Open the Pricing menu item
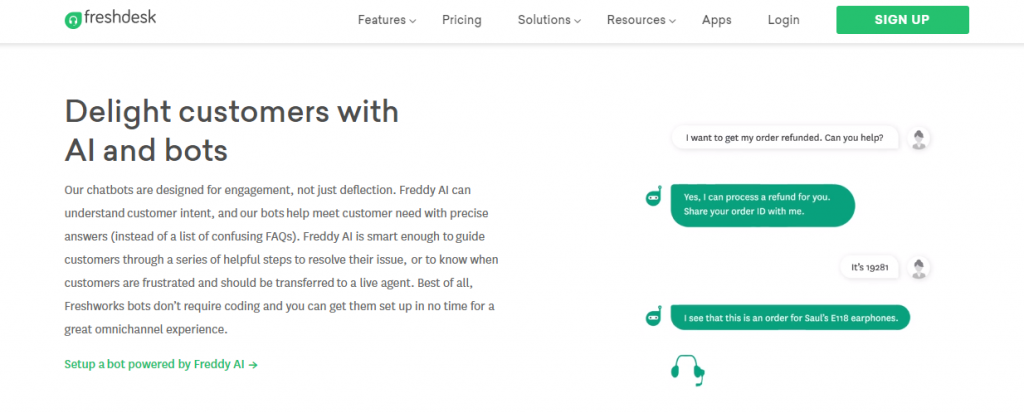1024x413 pixels. (462, 20)
